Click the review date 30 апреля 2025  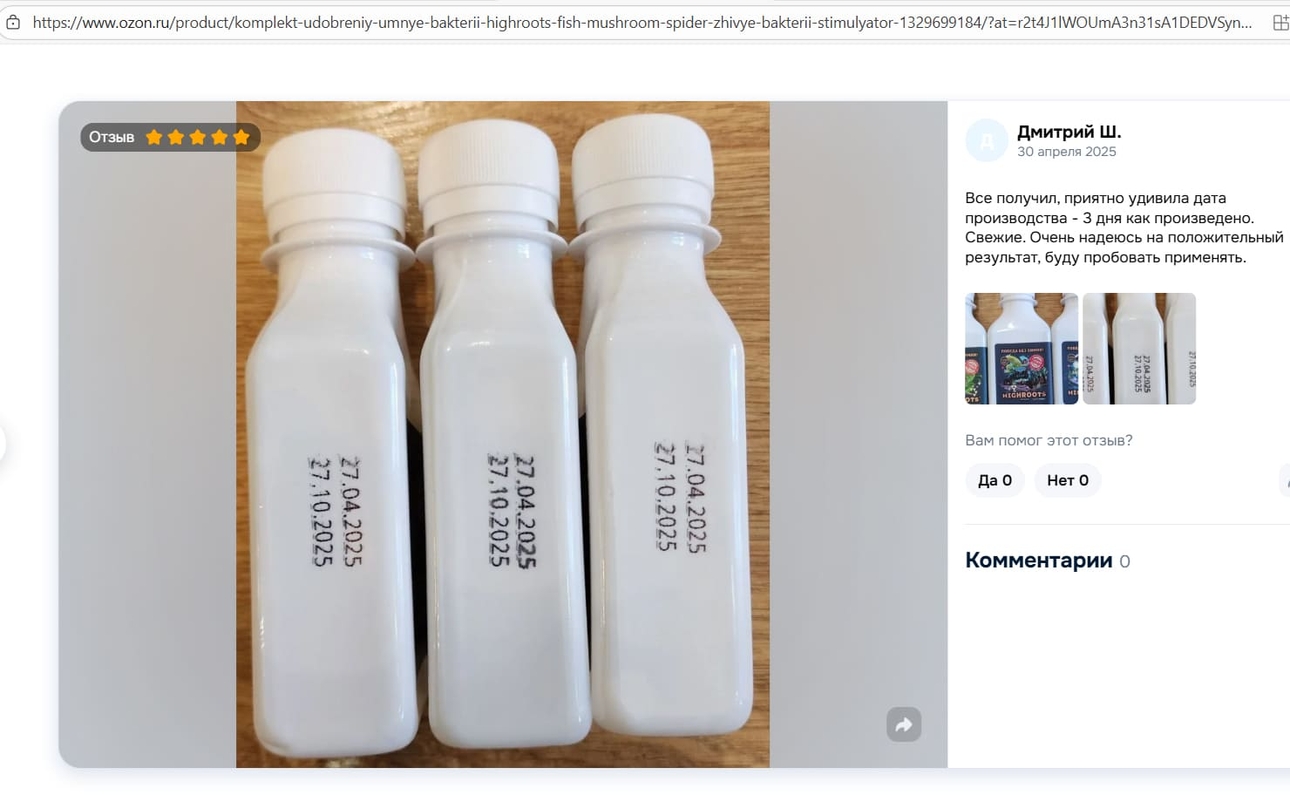[1066, 152]
